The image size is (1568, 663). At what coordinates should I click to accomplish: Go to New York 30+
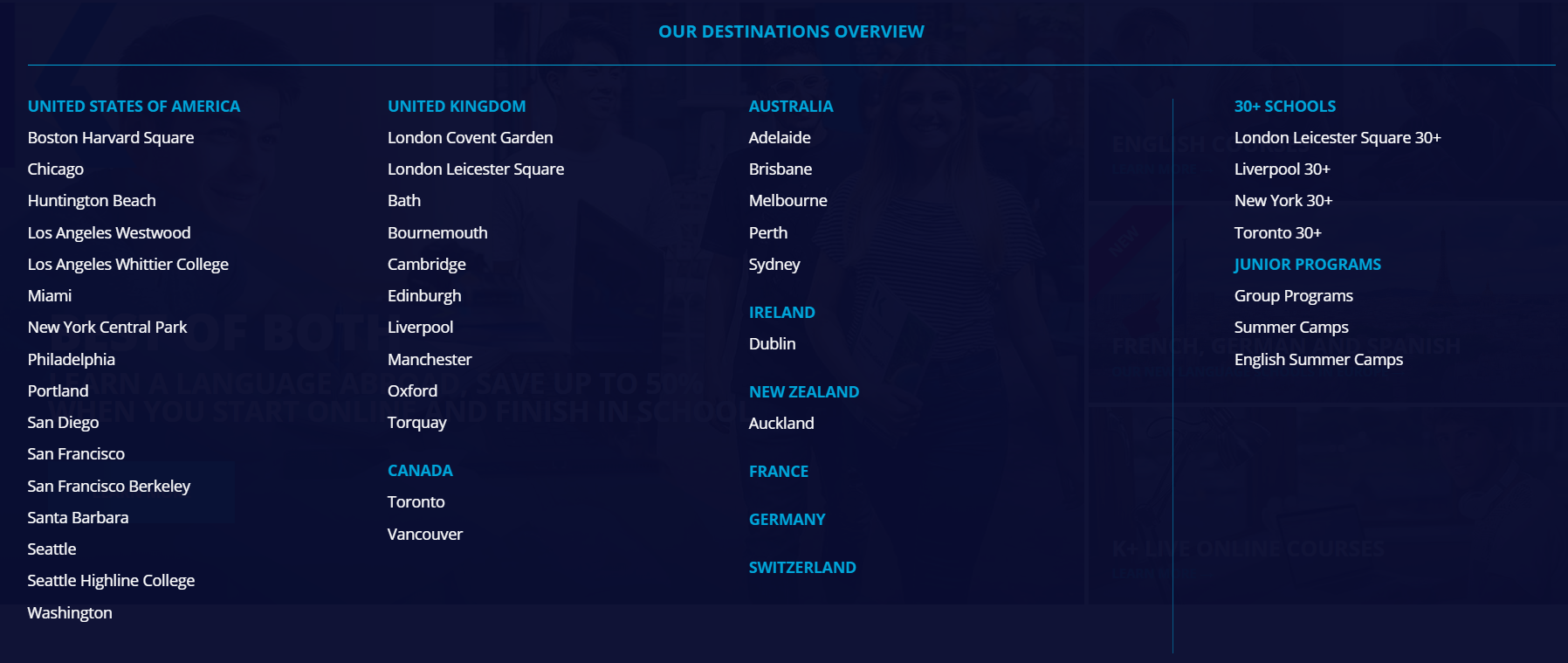coord(1283,200)
